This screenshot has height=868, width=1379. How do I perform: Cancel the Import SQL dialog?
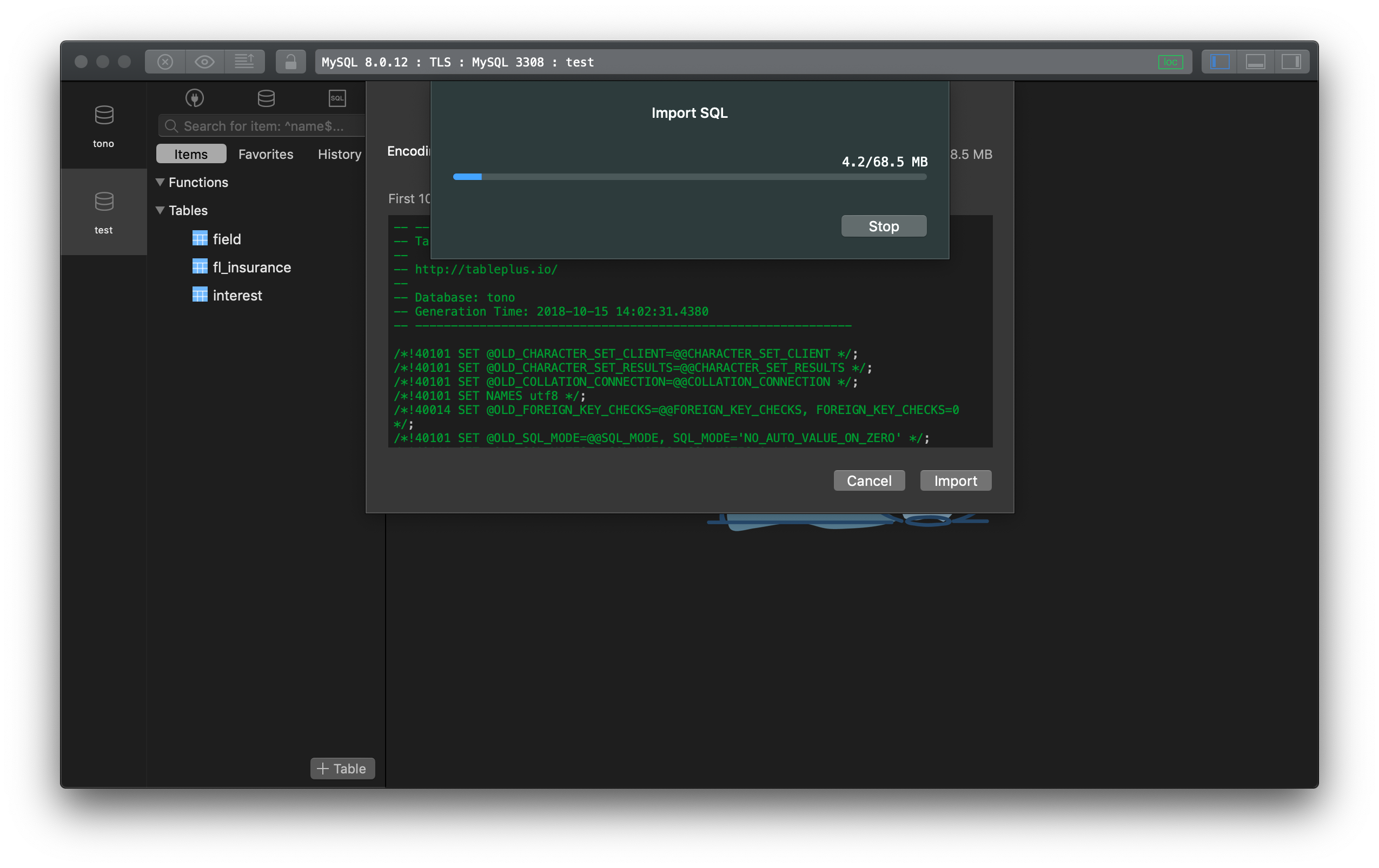[x=868, y=480]
